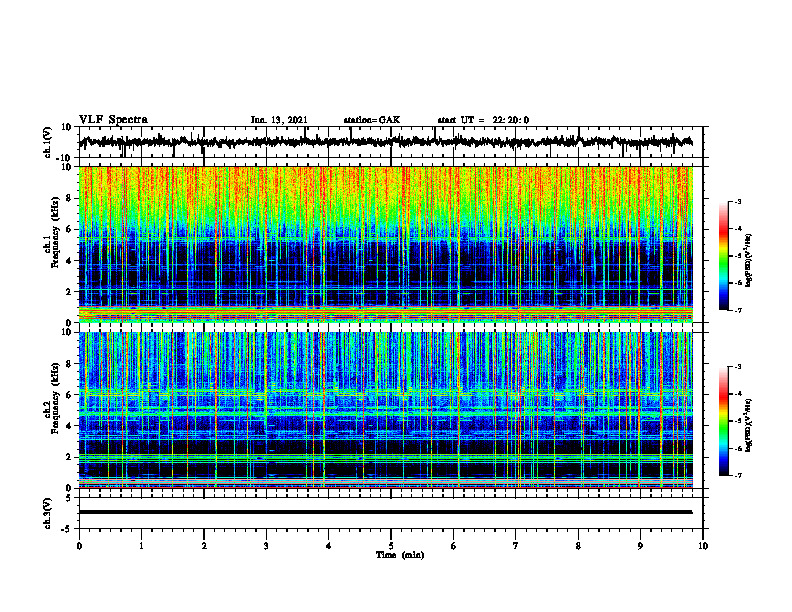Screen dimensions: 792x612
Task: Click the thick black ch.3 trace line
Action: click(x=385, y=512)
